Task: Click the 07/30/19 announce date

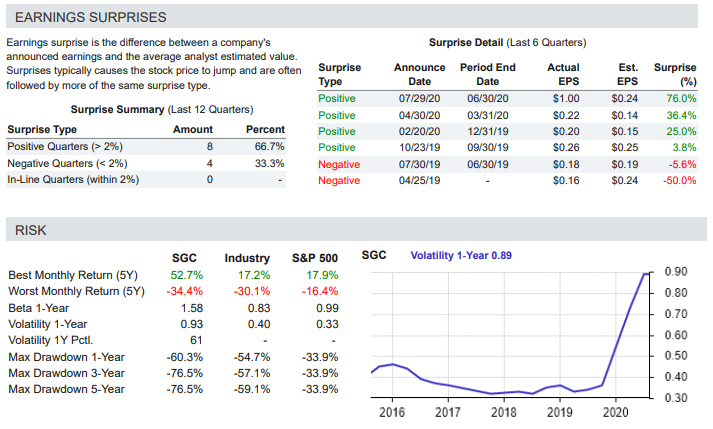Action: pyautogui.click(x=419, y=164)
